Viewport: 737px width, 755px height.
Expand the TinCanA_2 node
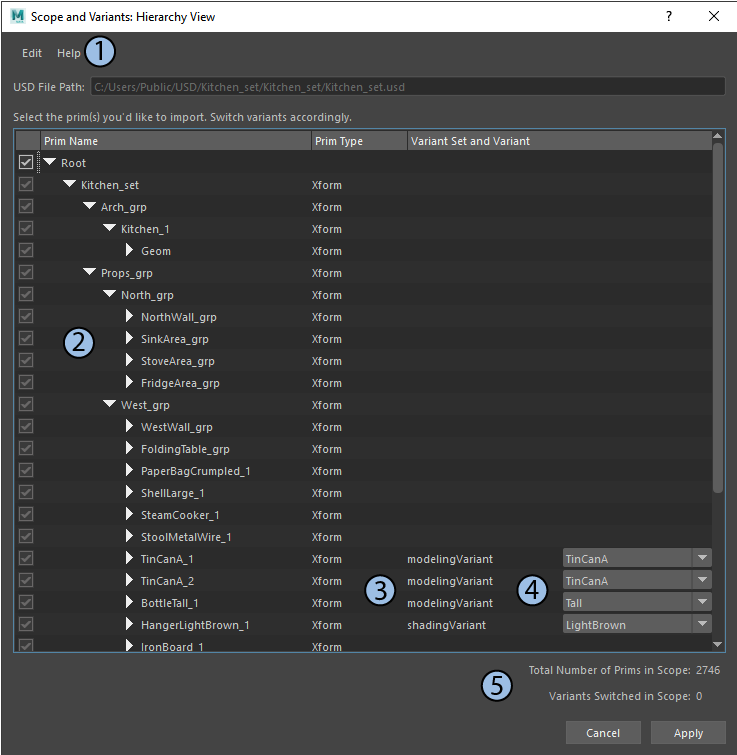point(129,580)
